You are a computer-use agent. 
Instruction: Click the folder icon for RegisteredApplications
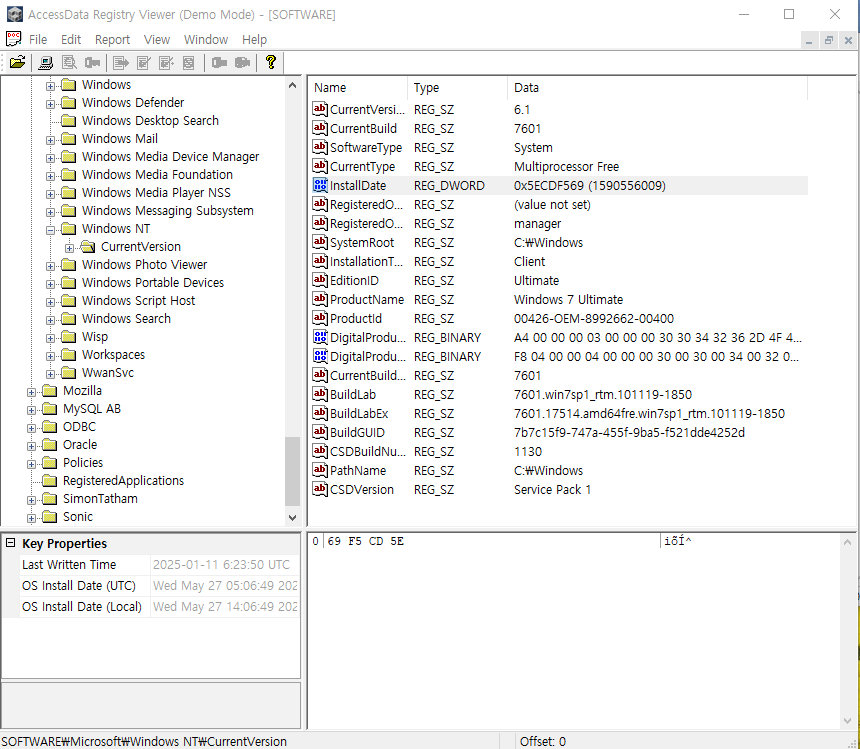50,481
